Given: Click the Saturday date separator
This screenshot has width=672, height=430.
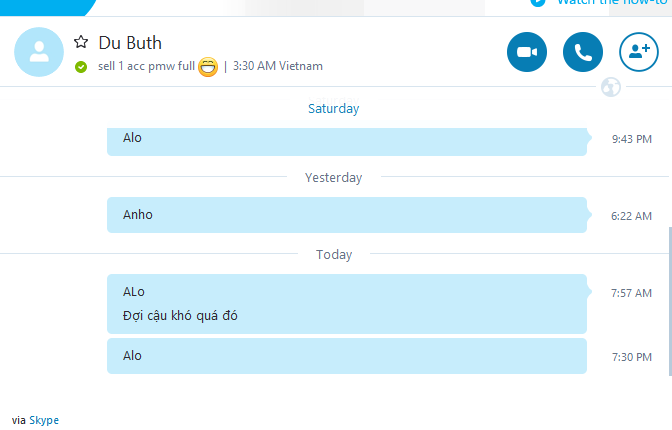Looking at the screenshot, I should [333, 108].
